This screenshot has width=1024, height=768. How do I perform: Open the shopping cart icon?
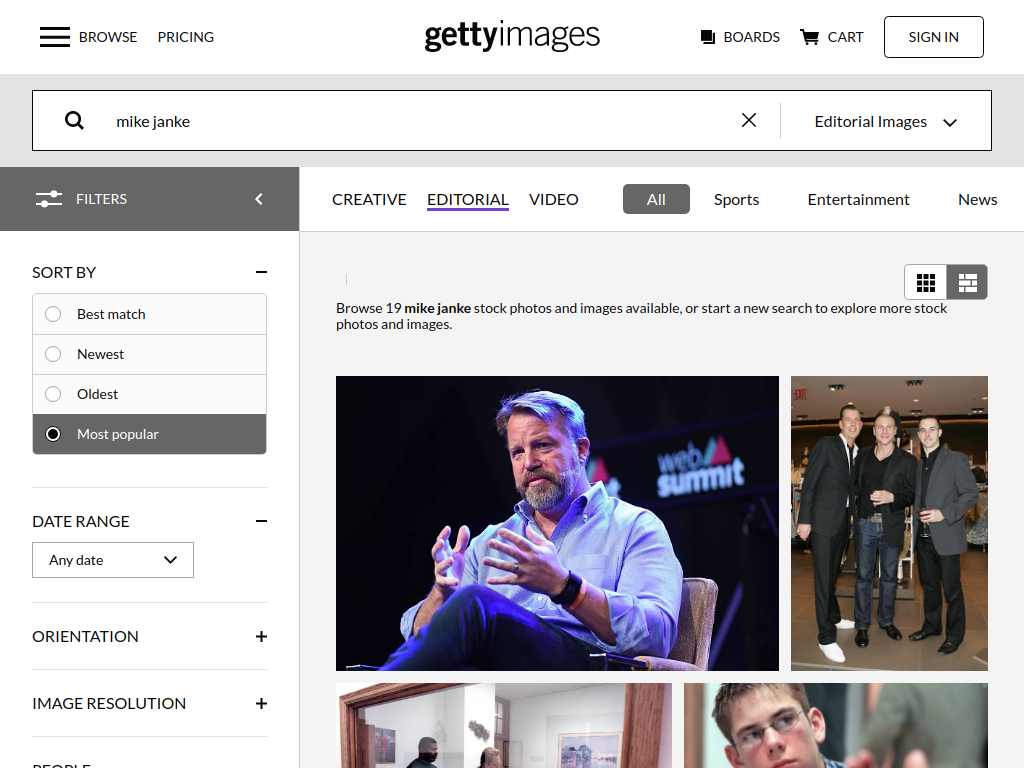point(810,37)
